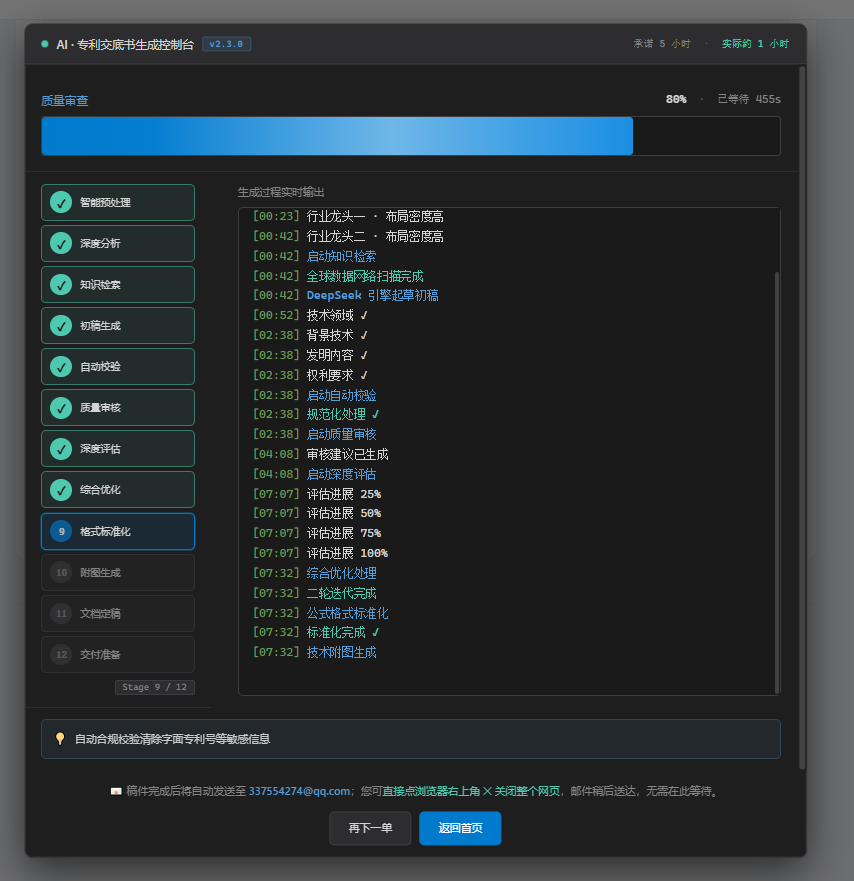The width and height of the screenshot is (854, 881).
Task: Click log line 行业龙头二 · 布局密度高
Action: (375, 236)
